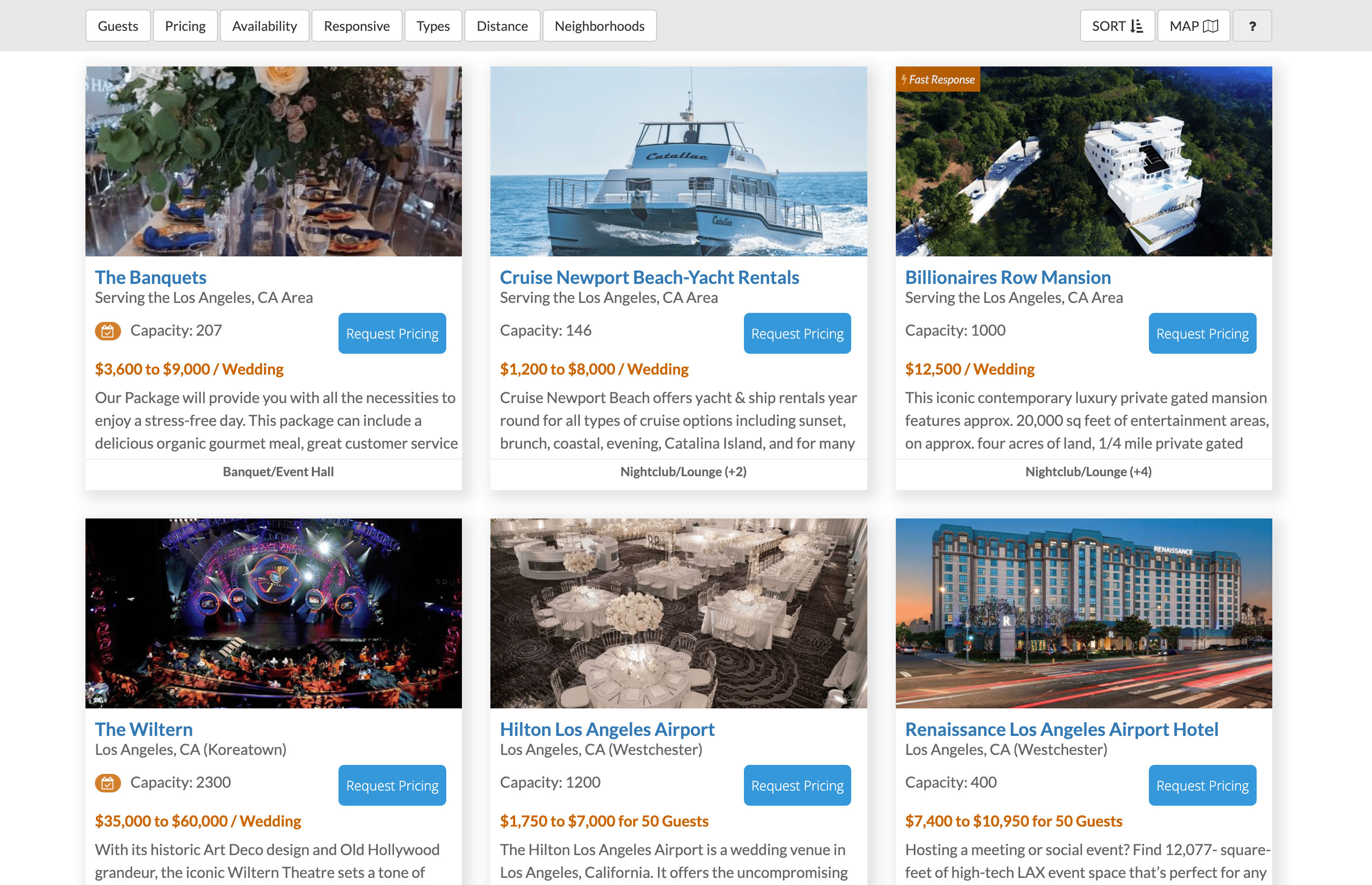The image size is (1372, 885).
Task: Request pricing for Billionaires Row Mansion
Action: tap(1202, 333)
